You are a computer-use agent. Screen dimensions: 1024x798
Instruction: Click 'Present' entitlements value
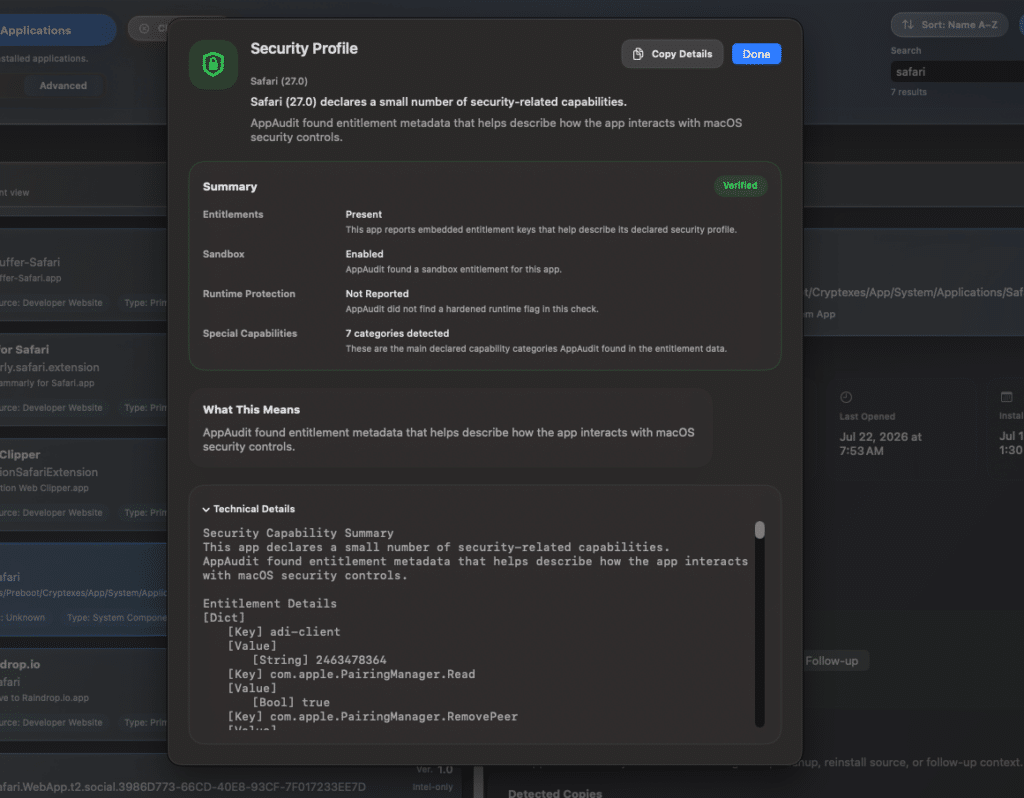363,214
